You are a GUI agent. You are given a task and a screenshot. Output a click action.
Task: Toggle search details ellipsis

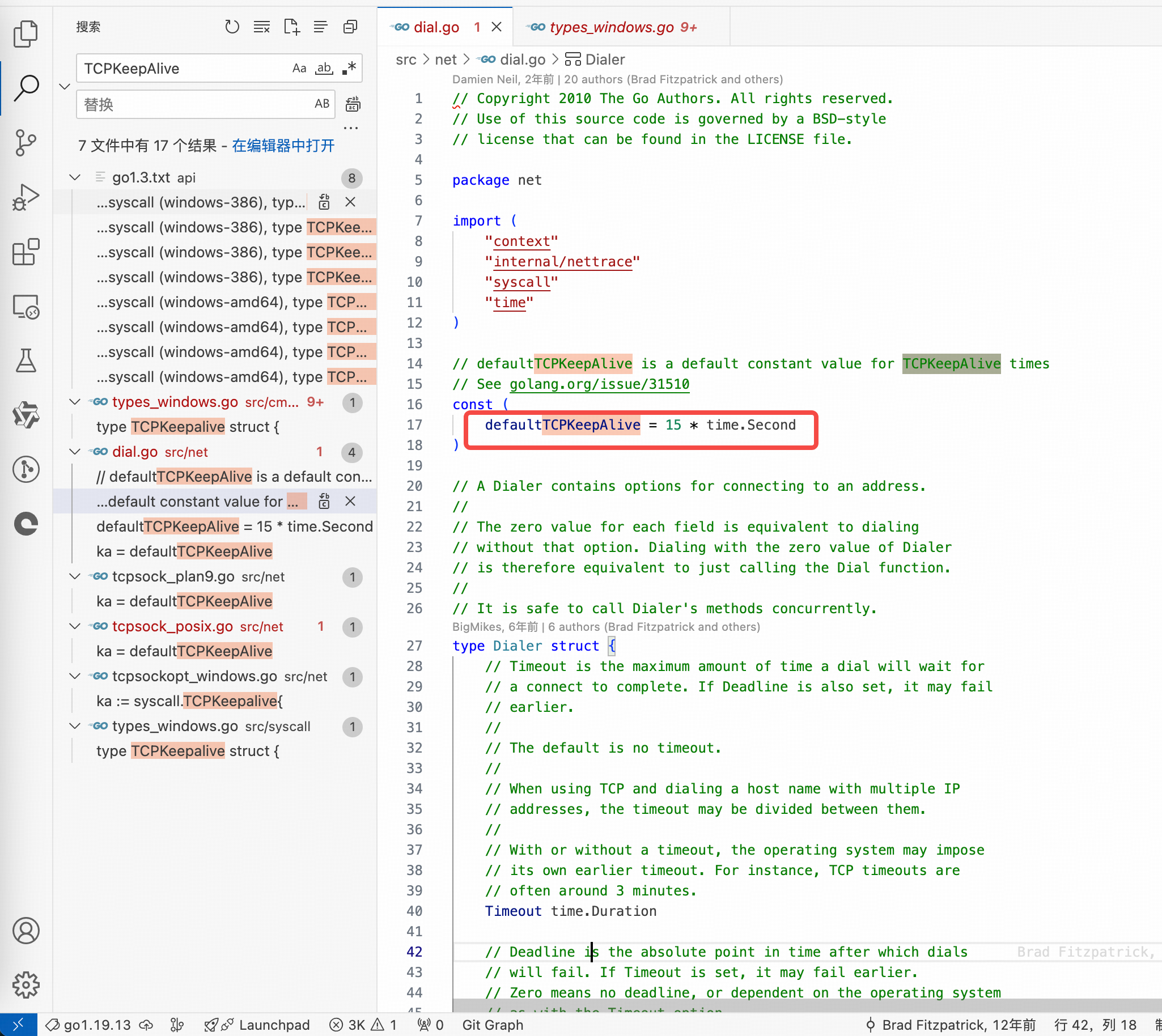pos(351,128)
